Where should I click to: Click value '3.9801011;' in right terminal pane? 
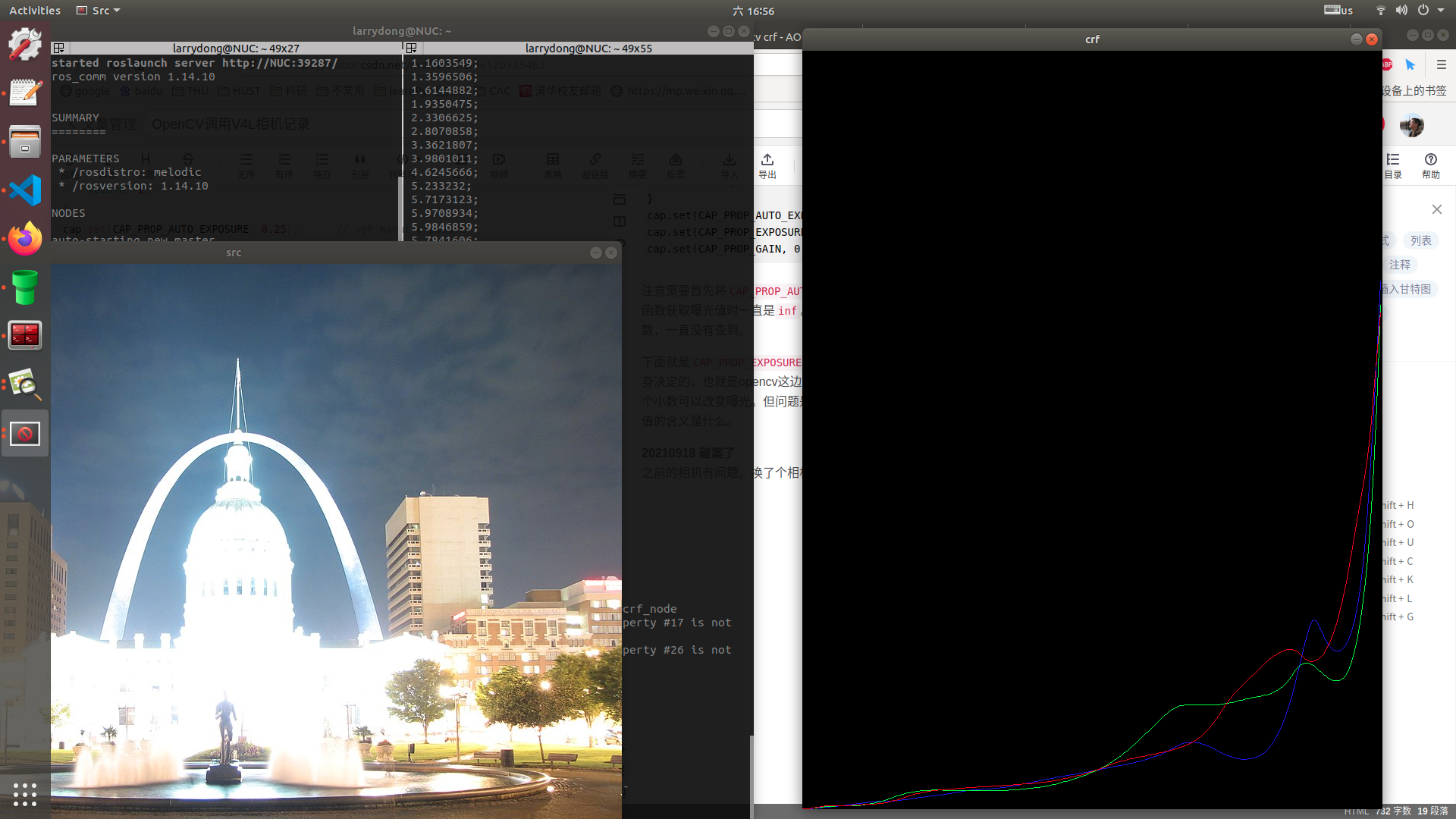coord(444,158)
